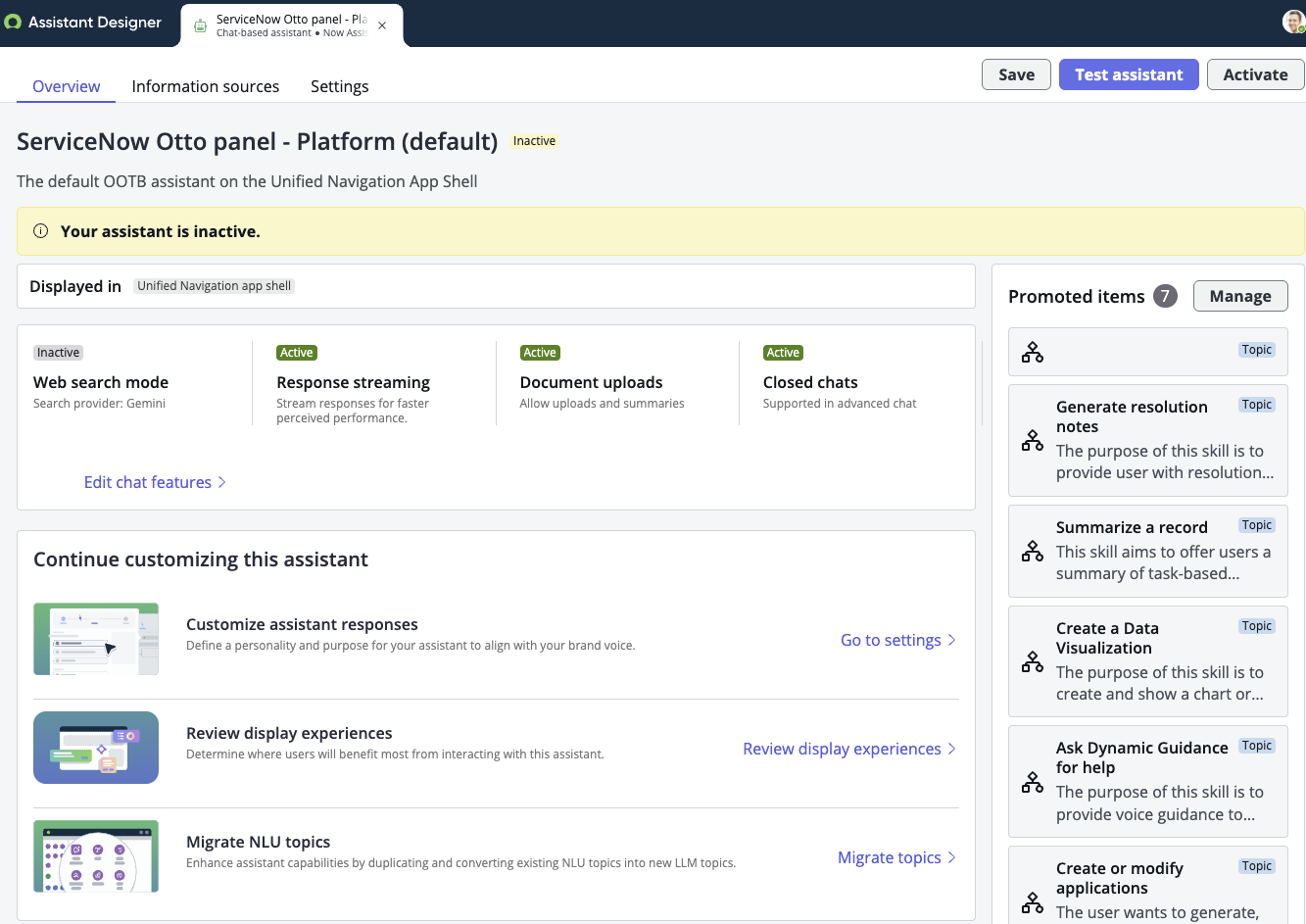Screen dimensions: 1306x924
Task: Open the Summarize a record promoted item
Action: coord(1148,551)
